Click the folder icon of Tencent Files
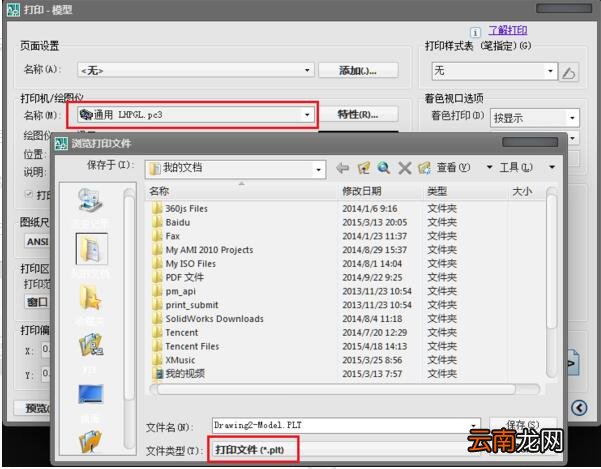Viewport: 601px width, 469px height. pyautogui.click(x=157, y=346)
